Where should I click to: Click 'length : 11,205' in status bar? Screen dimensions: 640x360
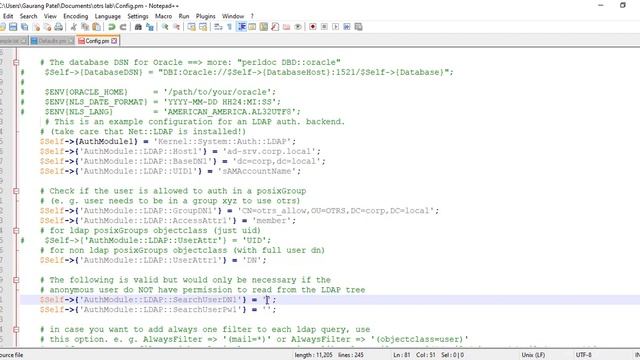(x=313, y=355)
